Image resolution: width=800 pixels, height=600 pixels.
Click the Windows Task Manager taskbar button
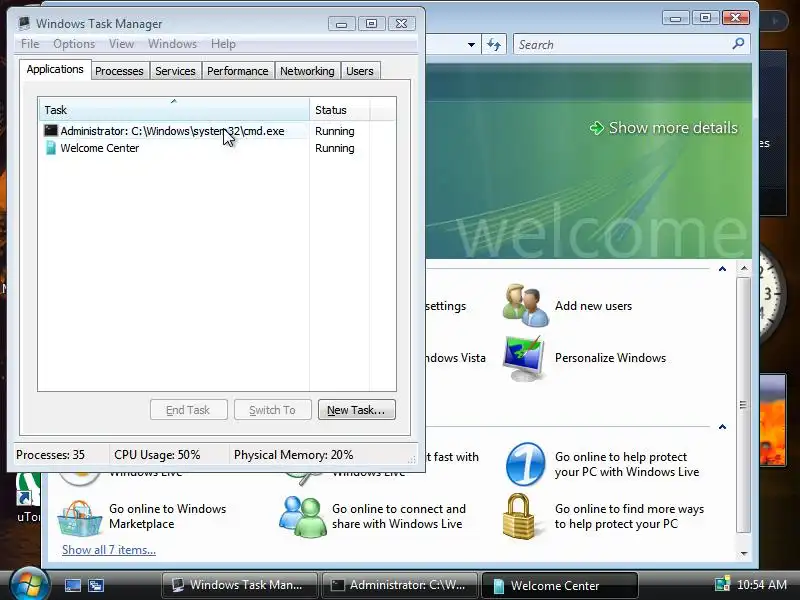point(239,585)
